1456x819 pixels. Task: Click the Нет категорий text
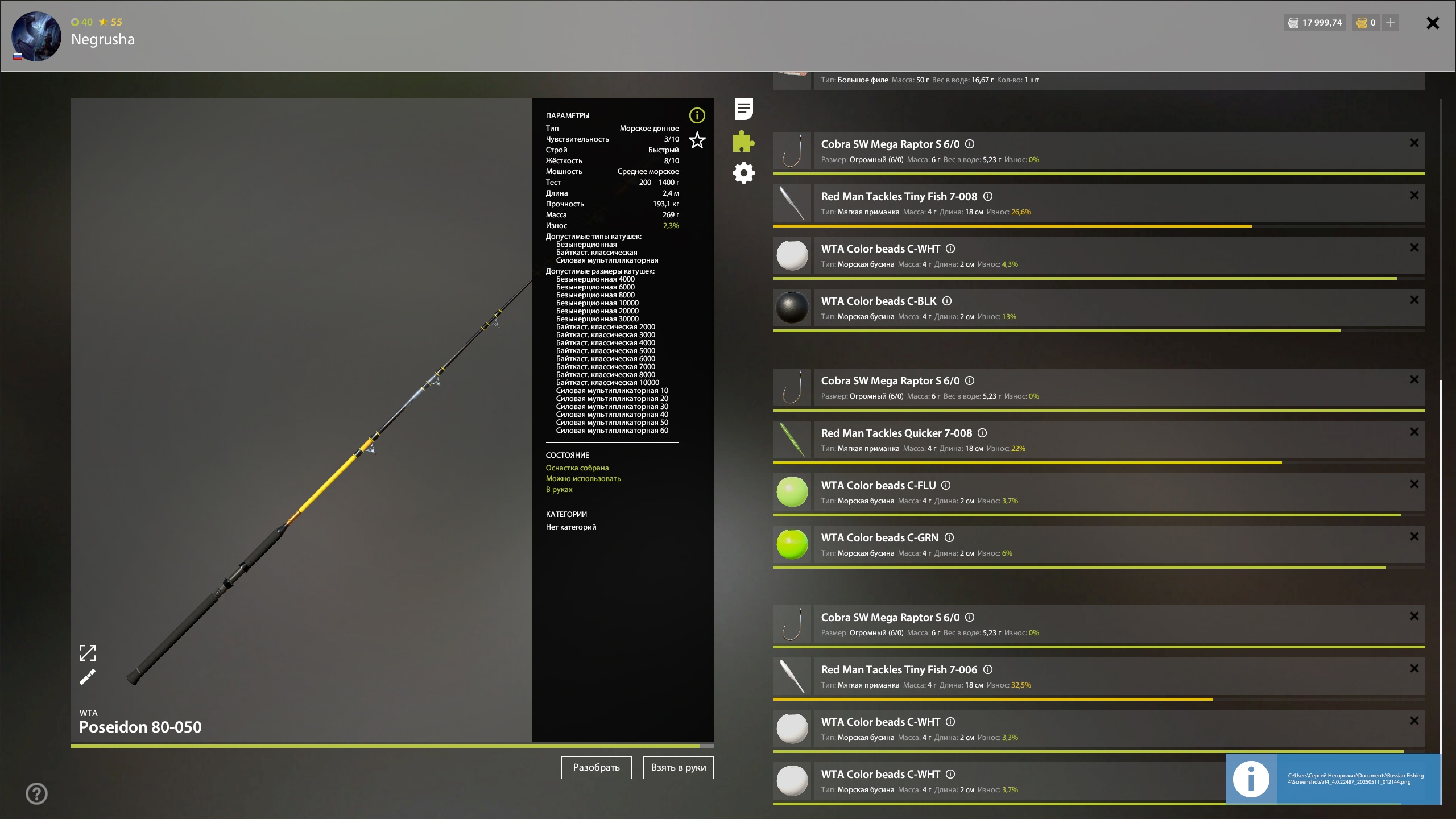click(571, 527)
